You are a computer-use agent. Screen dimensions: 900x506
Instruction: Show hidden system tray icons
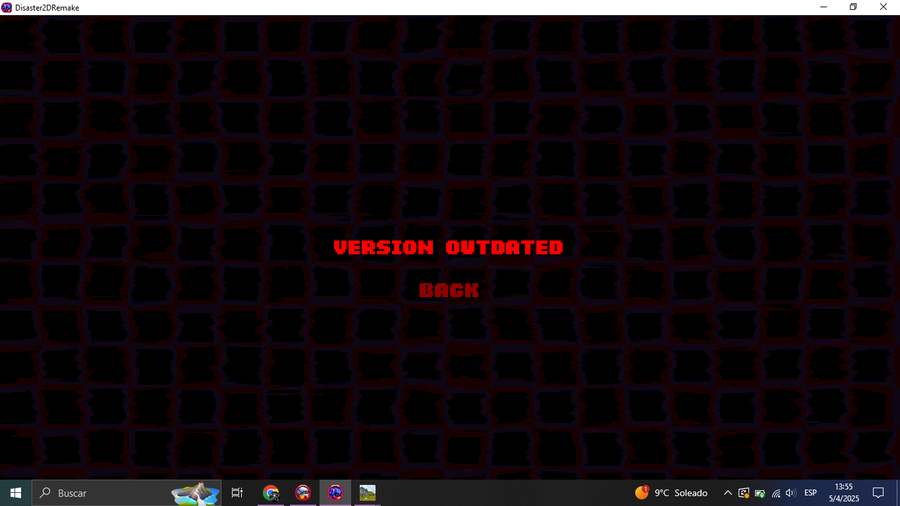click(x=727, y=493)
